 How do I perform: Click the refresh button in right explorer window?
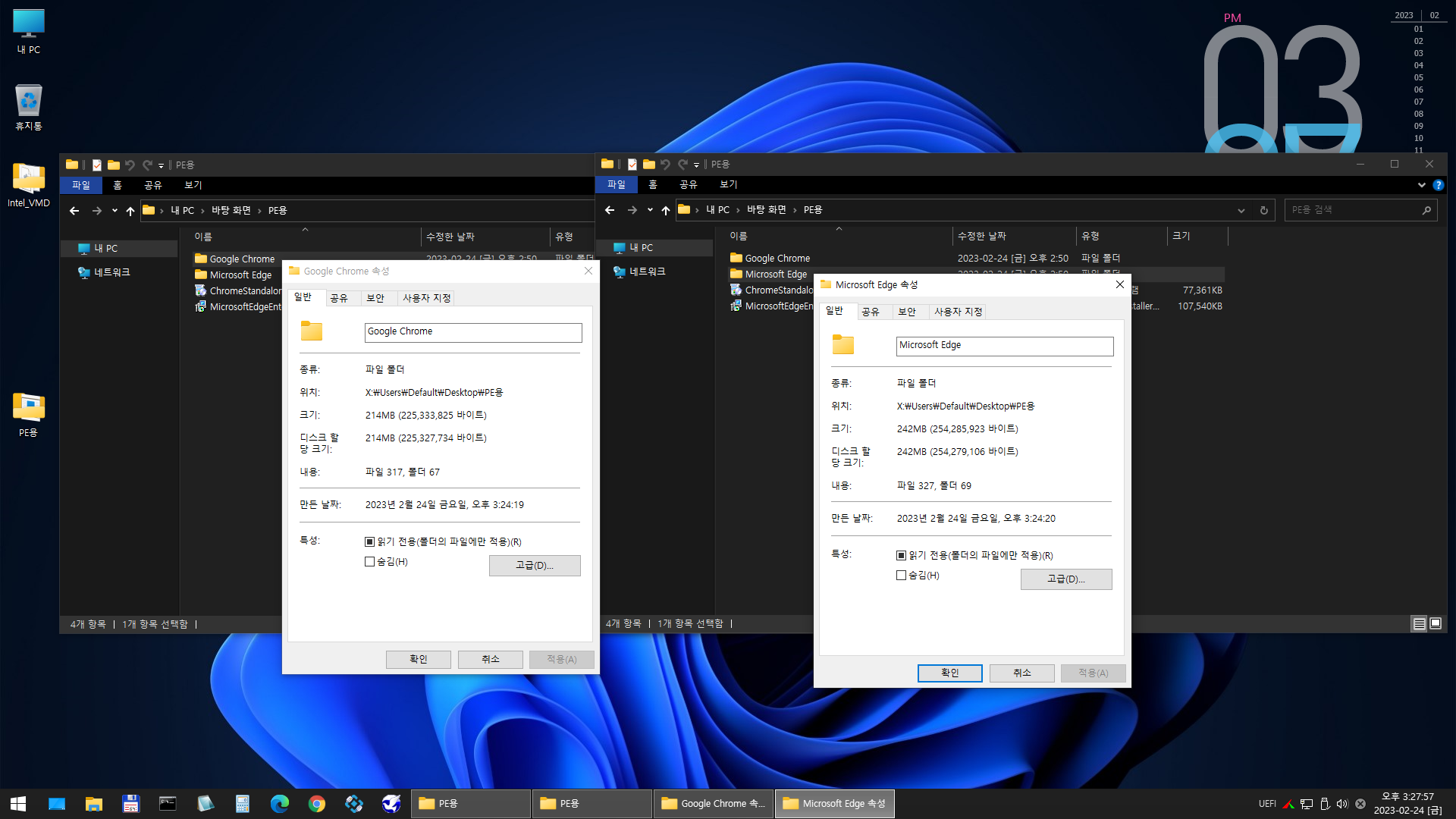coord(1264,210)
